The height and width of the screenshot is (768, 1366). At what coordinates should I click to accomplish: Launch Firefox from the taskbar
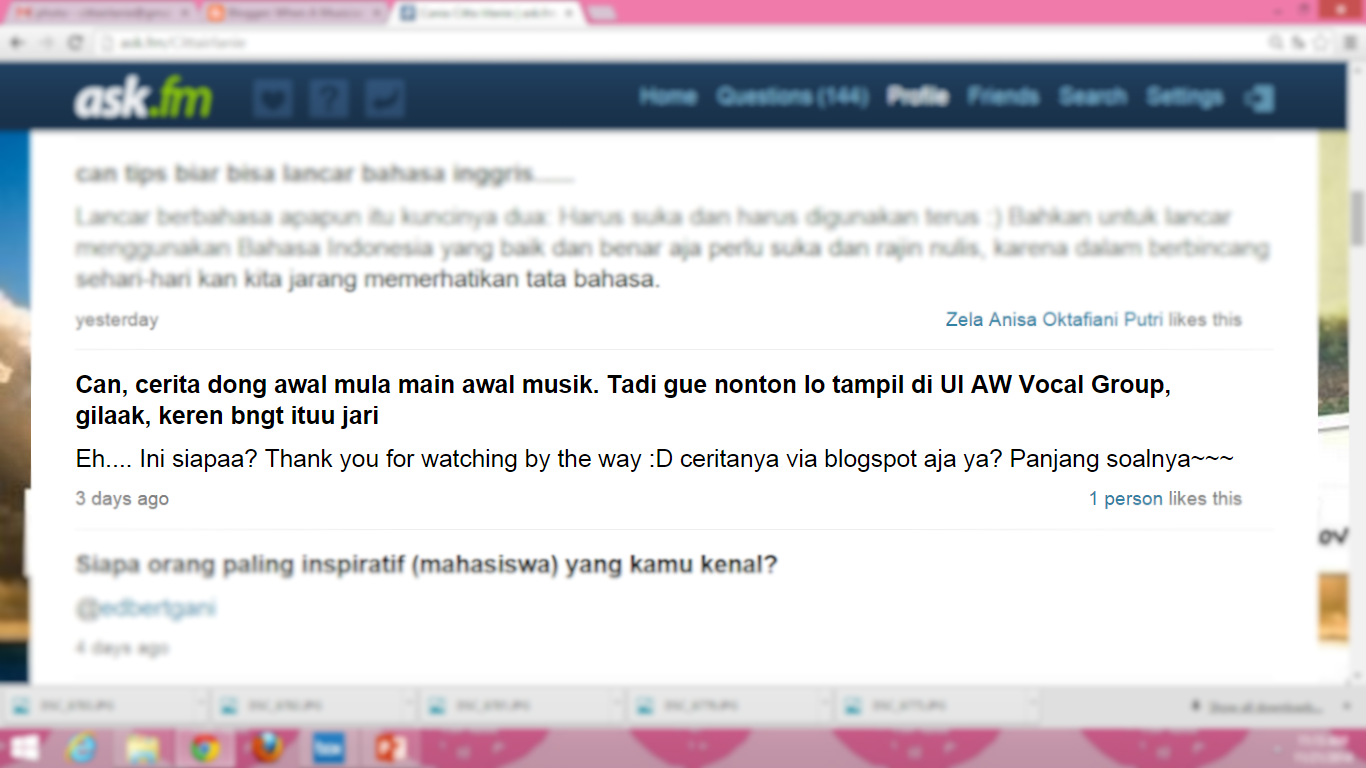266,748
